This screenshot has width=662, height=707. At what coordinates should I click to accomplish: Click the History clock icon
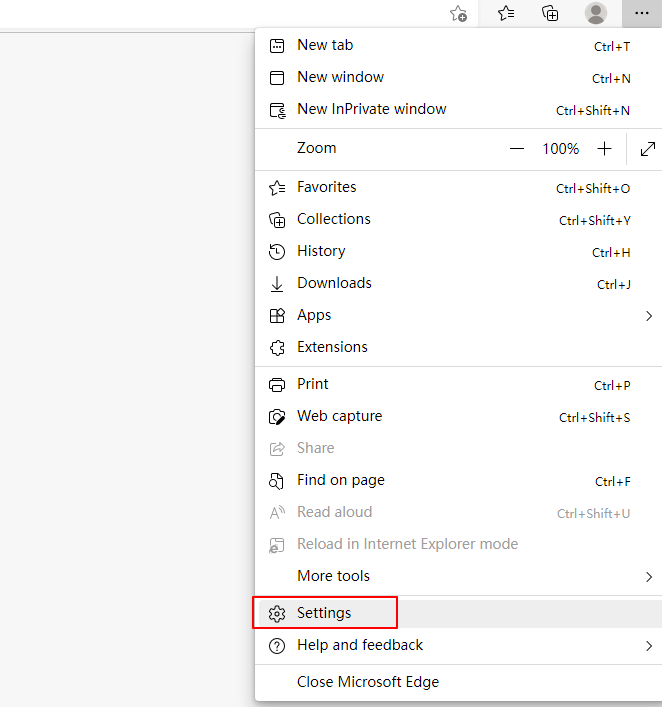click(277, 252)
